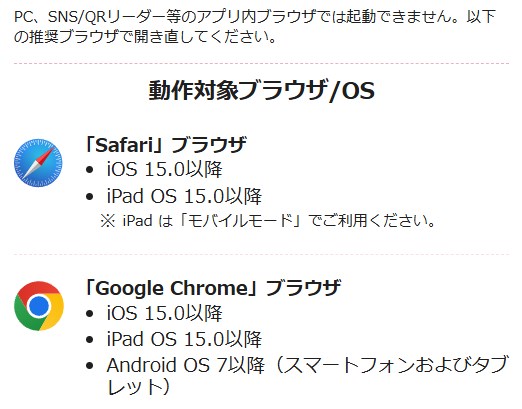Image resolution: width=522 pixels, height=409 pixels.
Task: Click the Google Chrome logo icon
Action: 39,306
